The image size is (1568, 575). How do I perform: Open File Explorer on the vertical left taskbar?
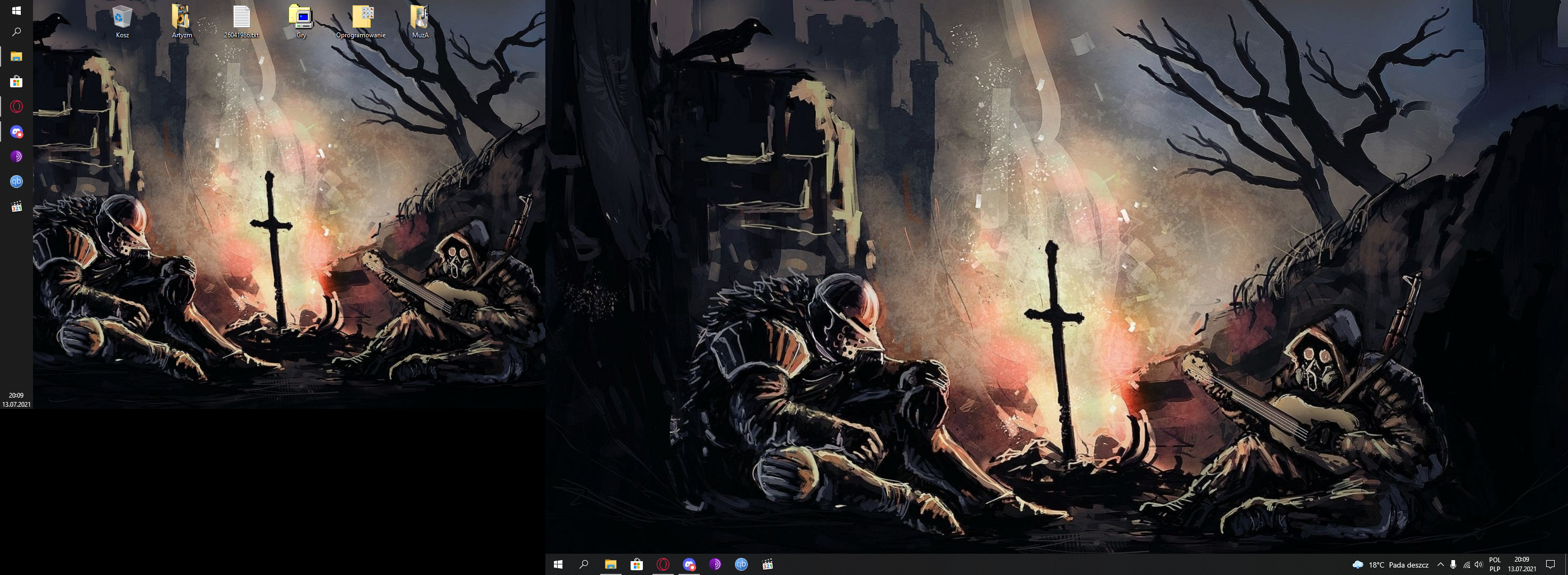click(17, 56)
